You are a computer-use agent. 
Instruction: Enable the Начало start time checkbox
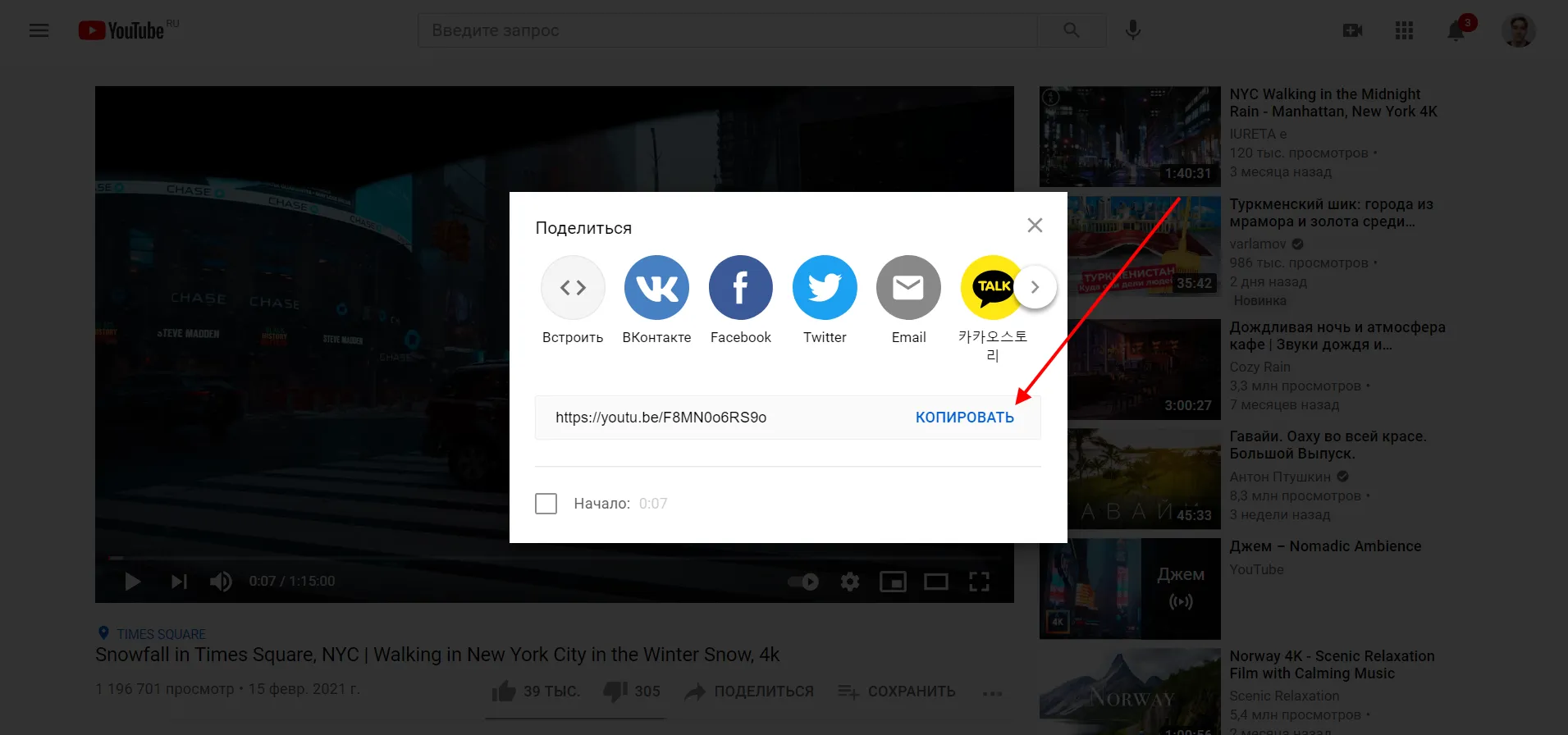[x=546, y=504]
